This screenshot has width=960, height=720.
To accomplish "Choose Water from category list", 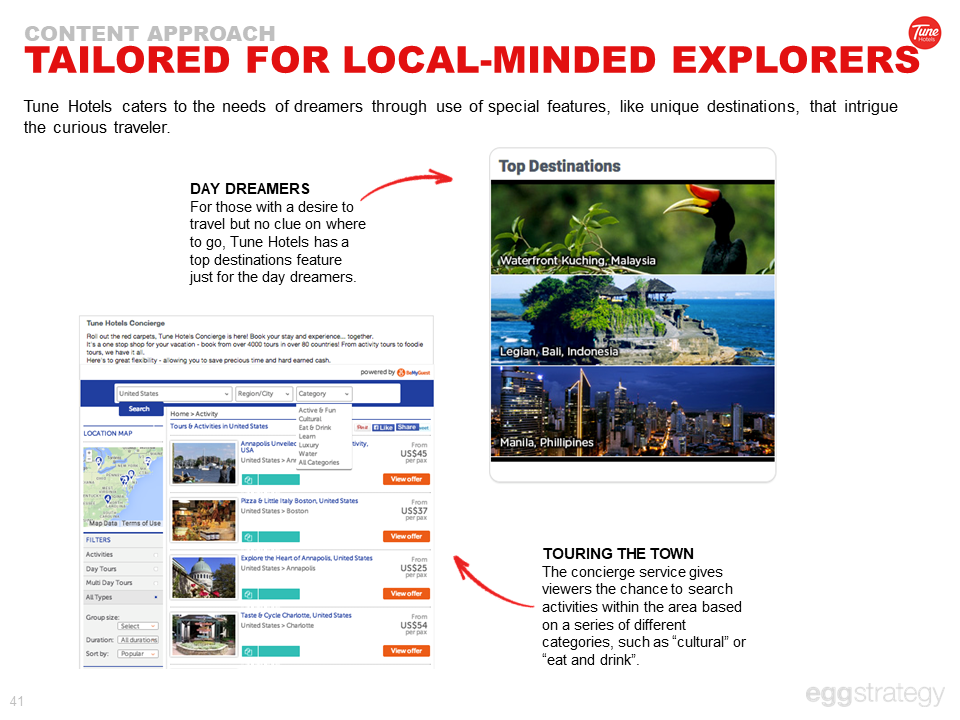I will click(307, 454).
